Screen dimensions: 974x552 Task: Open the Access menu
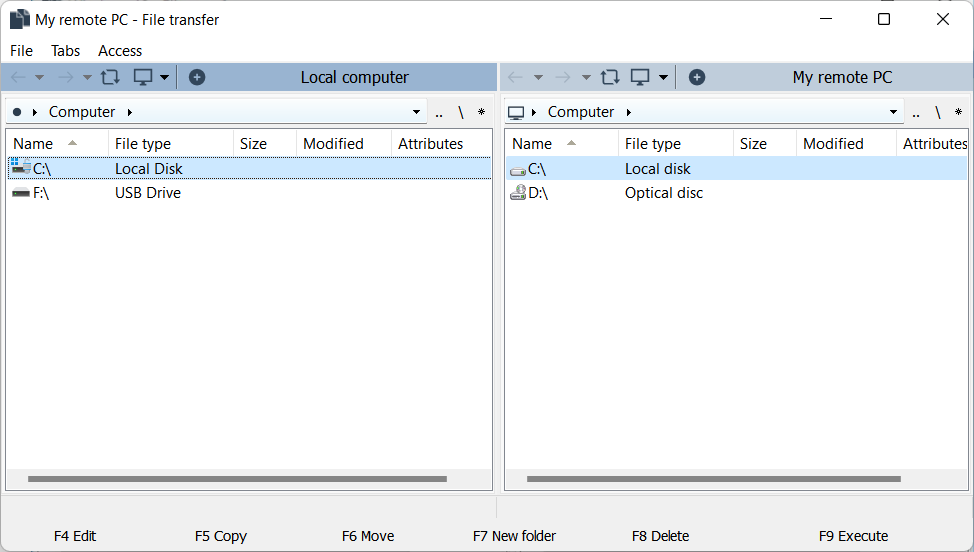point(120,50)
